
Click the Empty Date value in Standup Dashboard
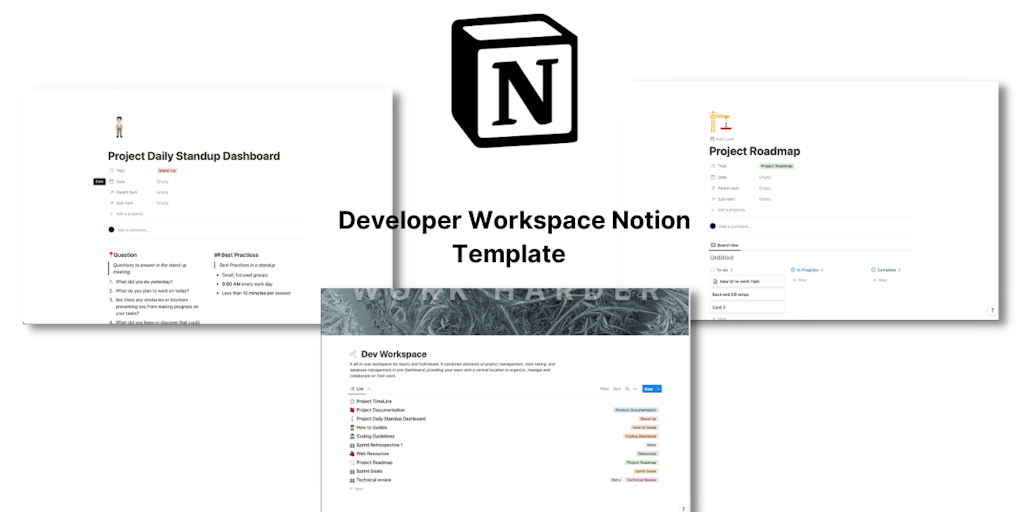(163, 182)
